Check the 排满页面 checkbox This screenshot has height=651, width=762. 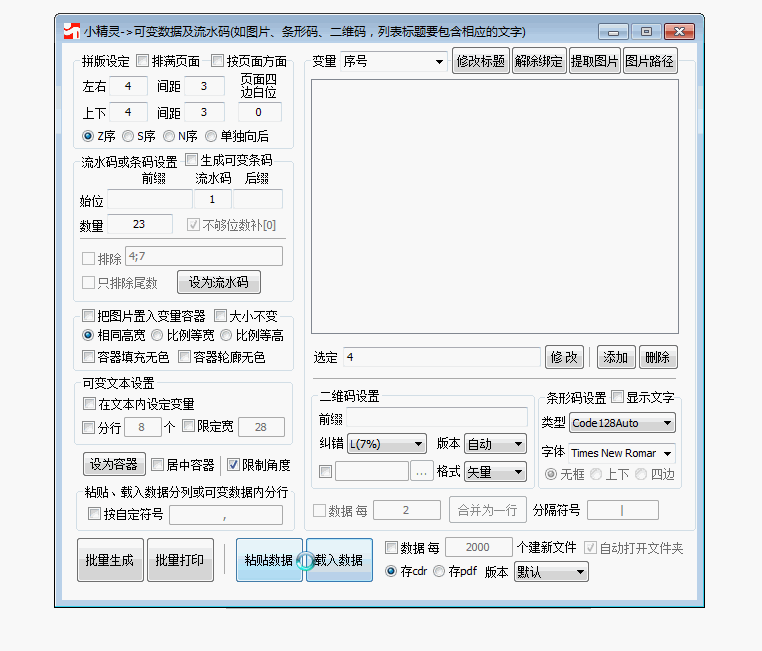click(x=142, y=61)
